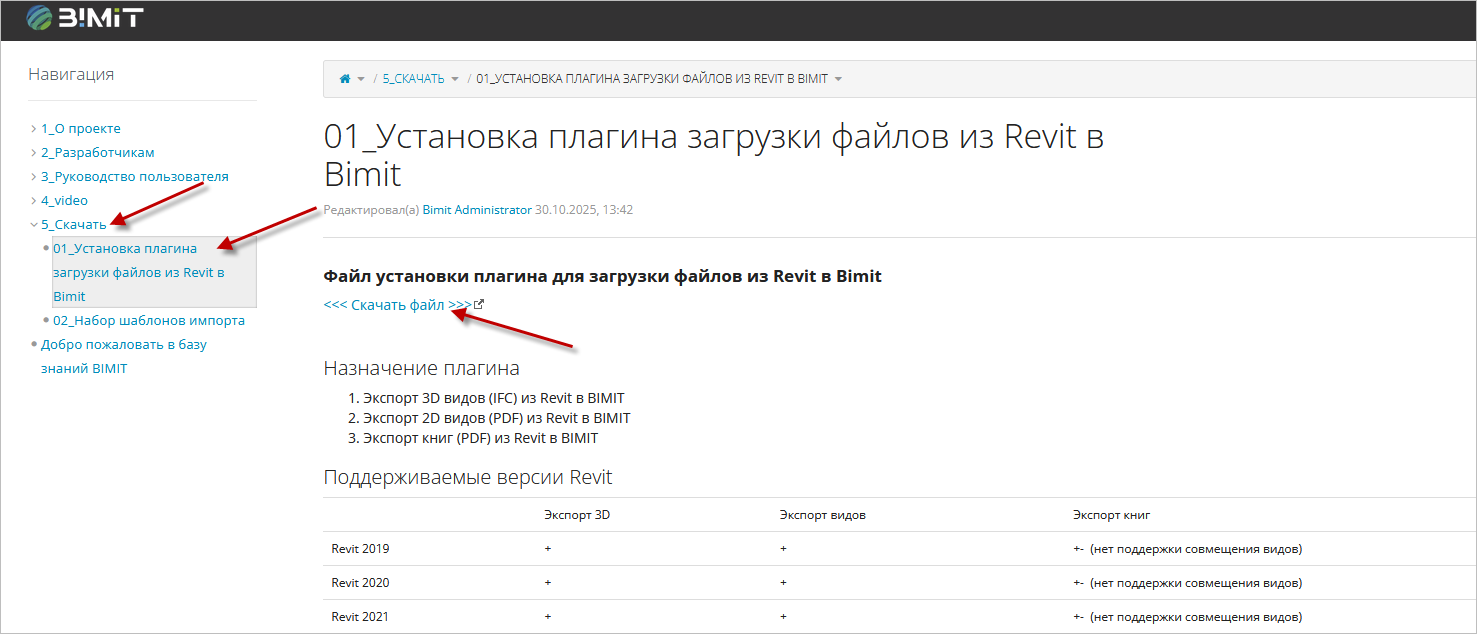
Task: Open the Bimit Administrator author link
Action: [x=477, y=210]
